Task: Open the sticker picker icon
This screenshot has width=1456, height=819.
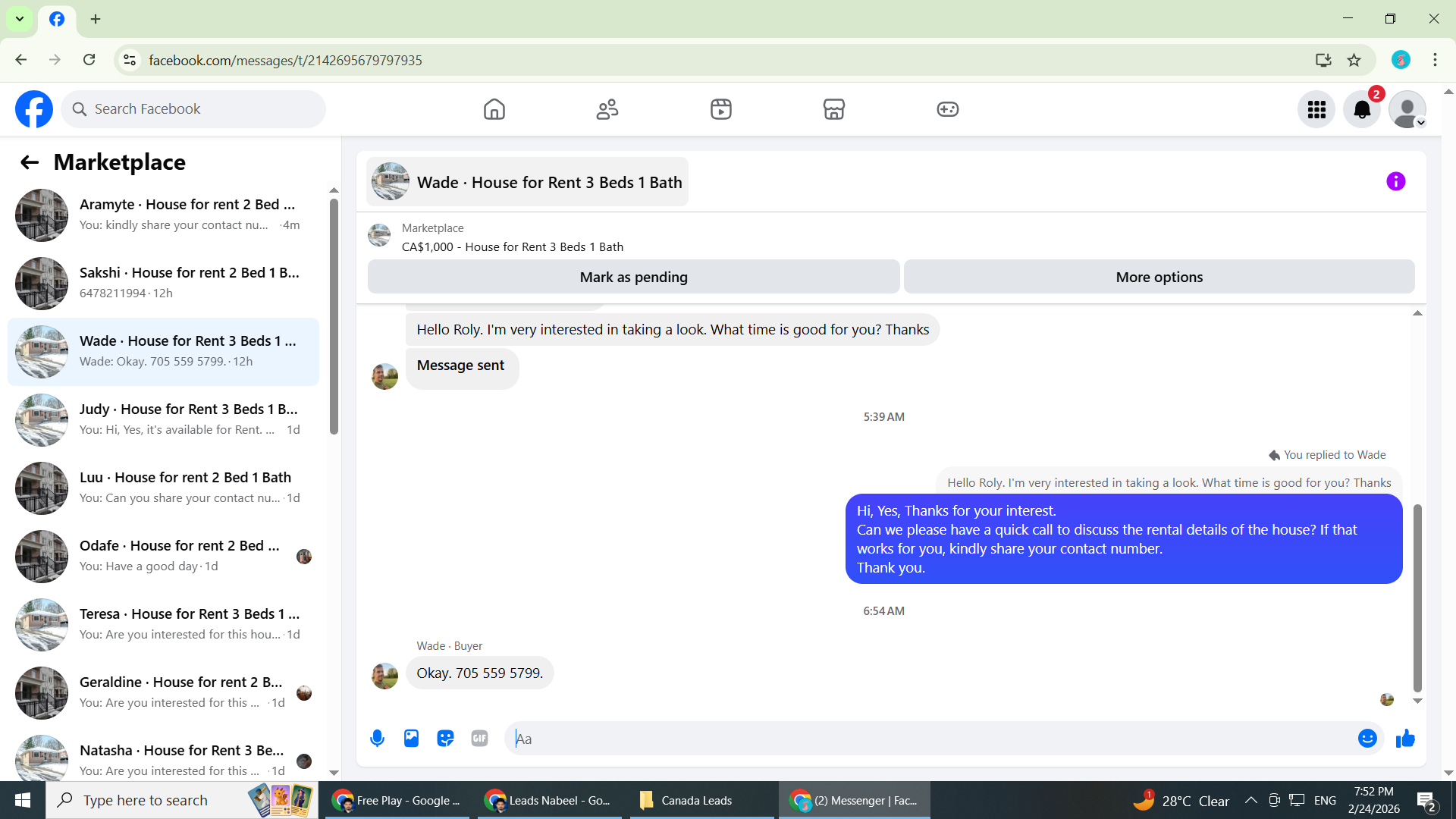Action: (445, 739)
